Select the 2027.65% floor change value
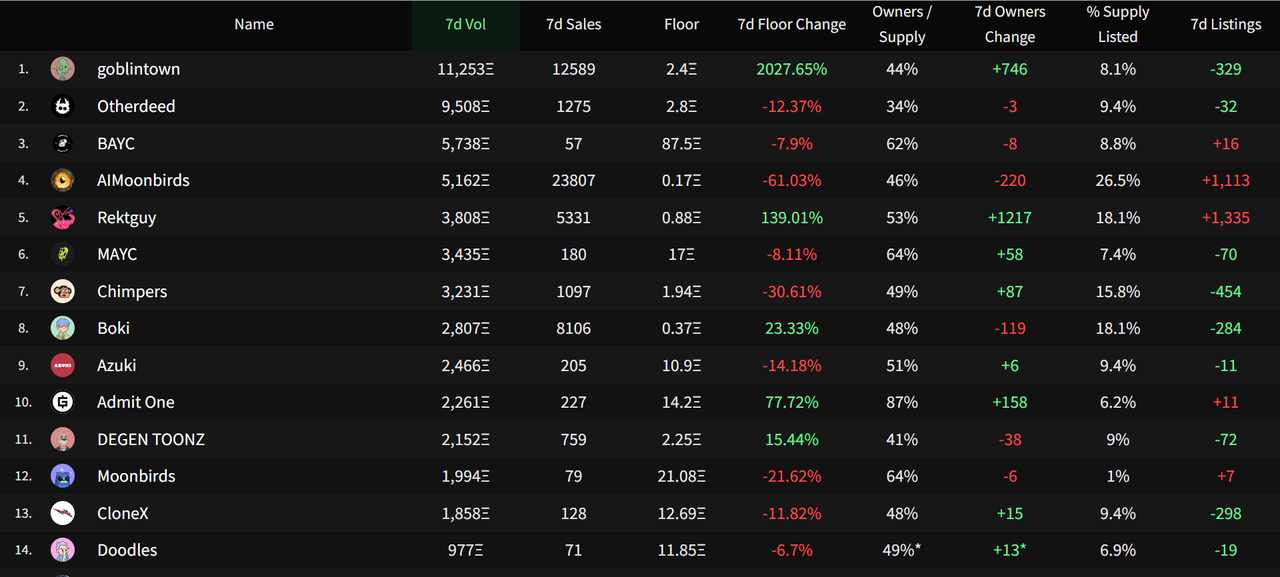This screenshot has height=577, width=1280. click(792, 69)
